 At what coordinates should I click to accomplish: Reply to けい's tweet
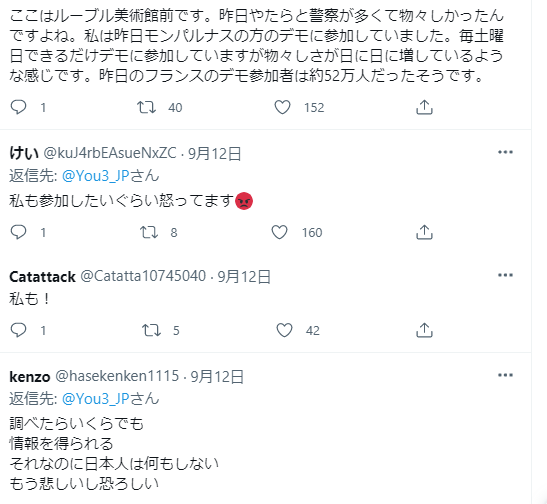coord(18,232)
